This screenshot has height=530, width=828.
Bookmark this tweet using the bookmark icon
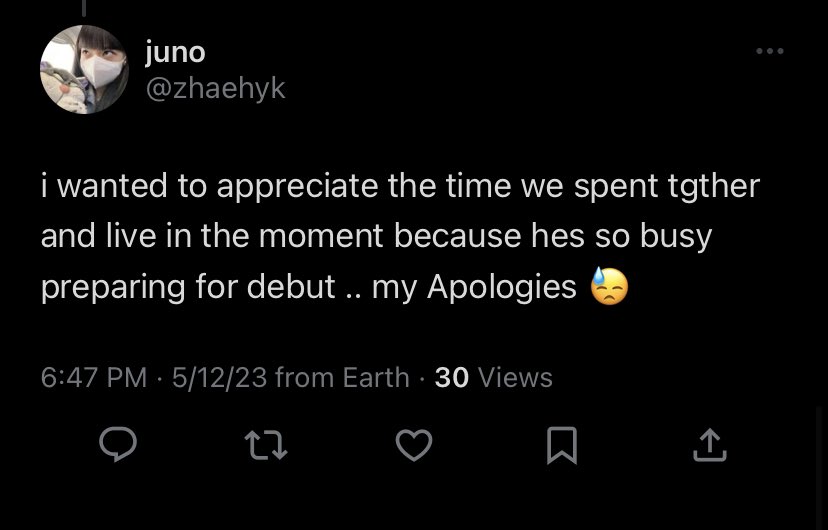tap(561, 446)
